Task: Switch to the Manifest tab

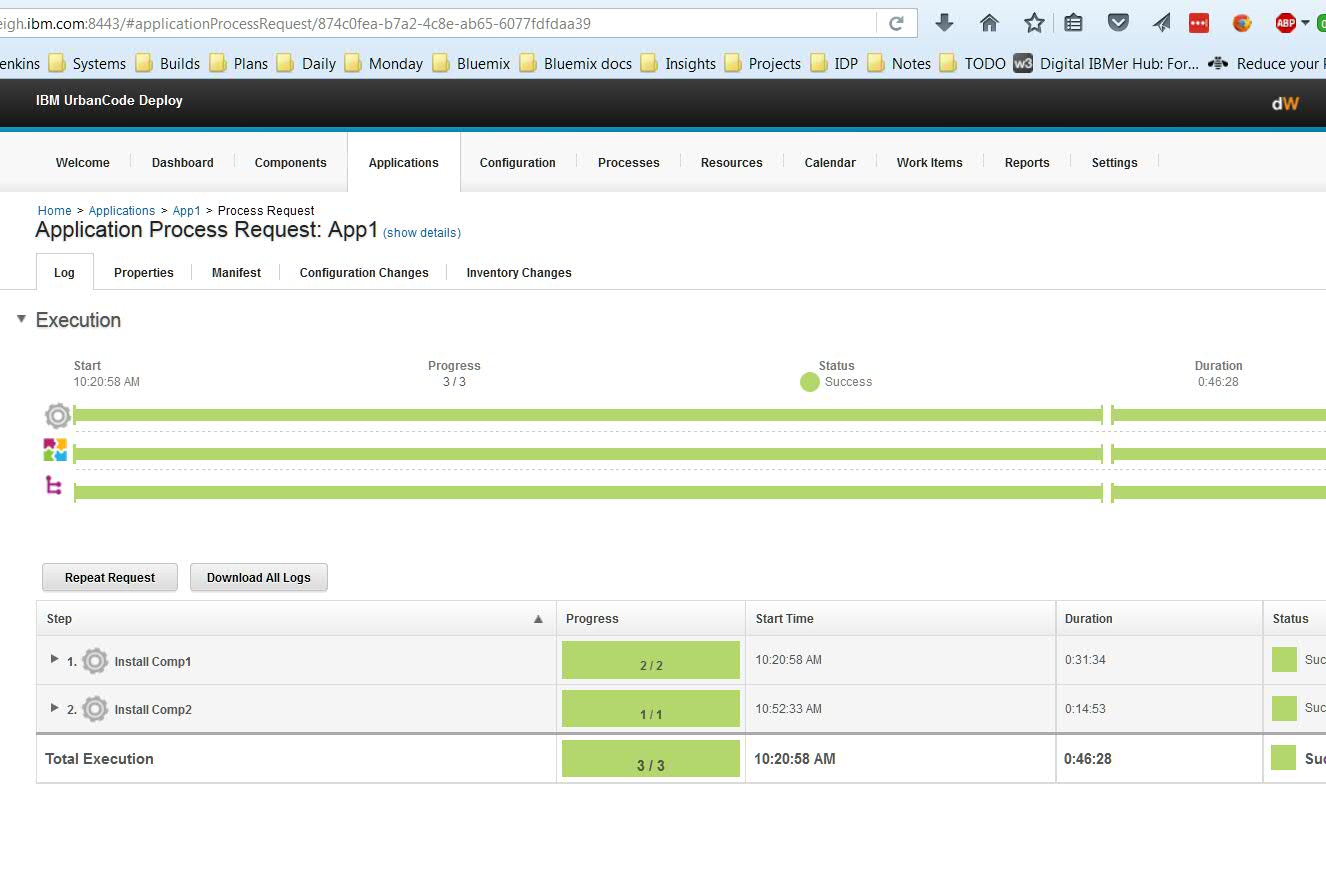Action: (236, 272)
